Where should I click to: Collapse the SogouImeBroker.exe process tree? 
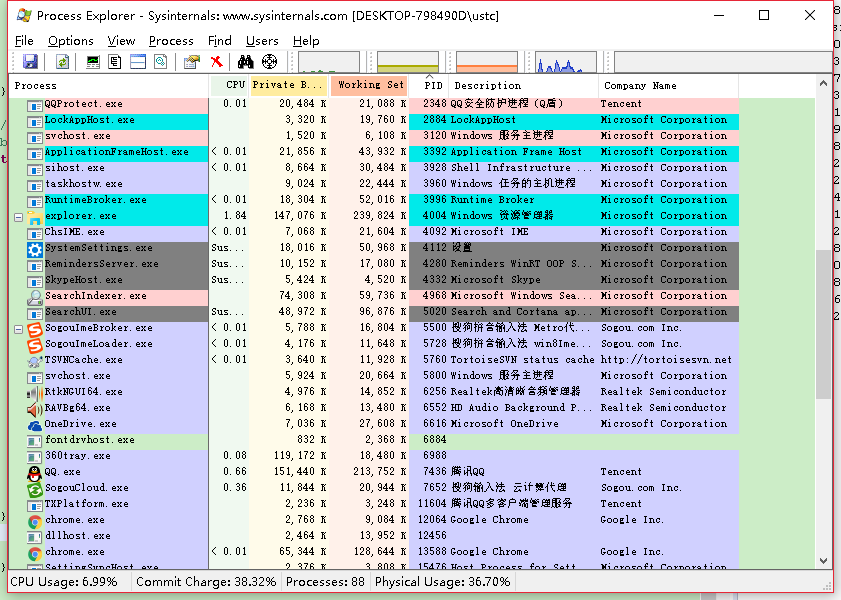(18, 329)
